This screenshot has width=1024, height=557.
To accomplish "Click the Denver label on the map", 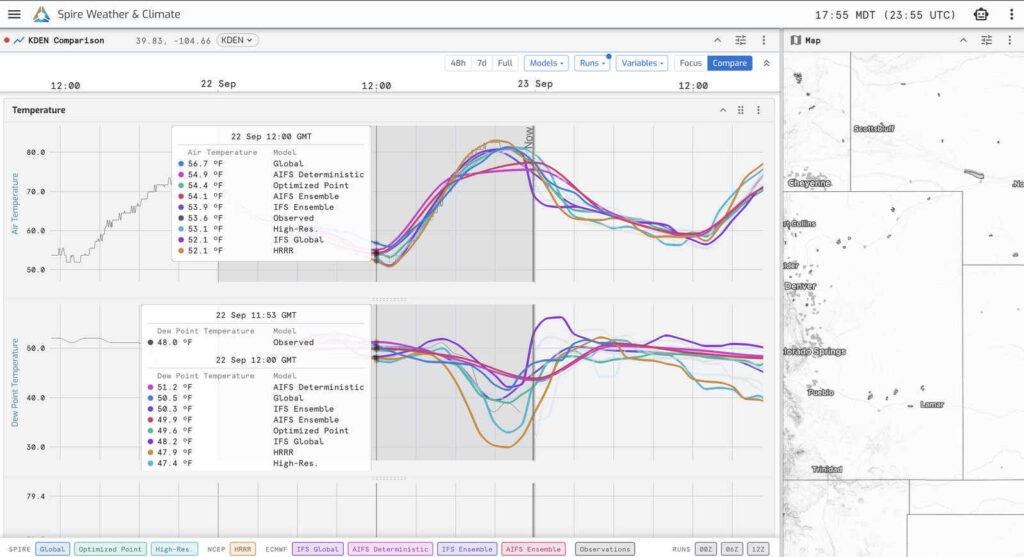I will click(800, 286).
